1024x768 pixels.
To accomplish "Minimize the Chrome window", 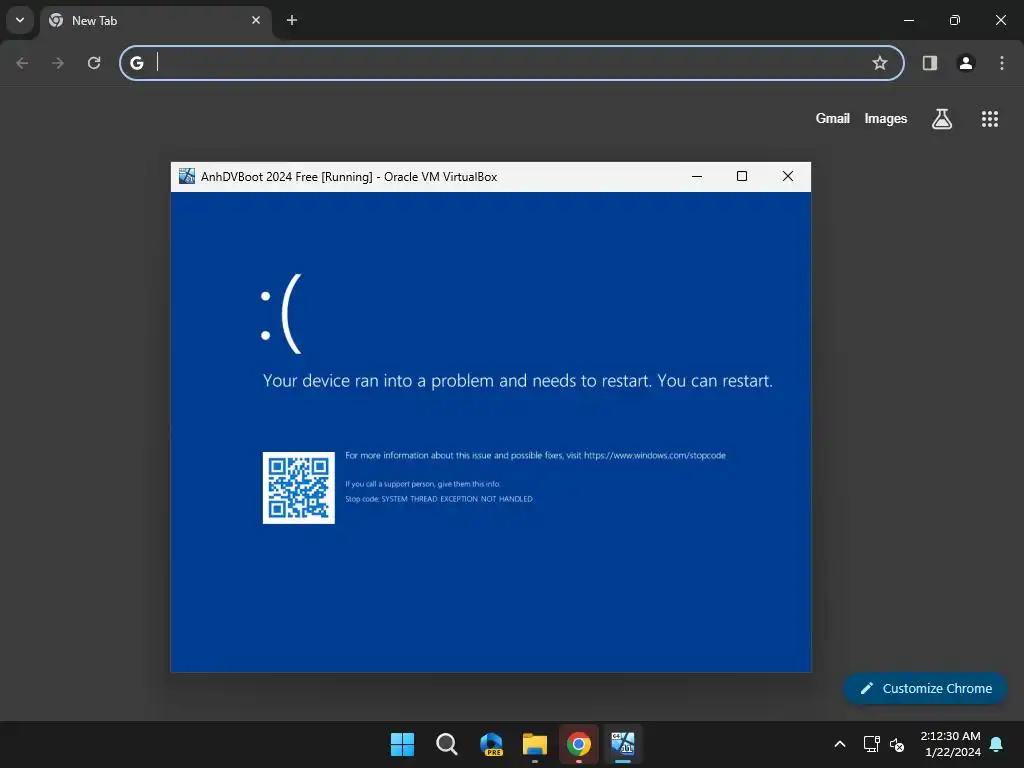I will (908, 20).
